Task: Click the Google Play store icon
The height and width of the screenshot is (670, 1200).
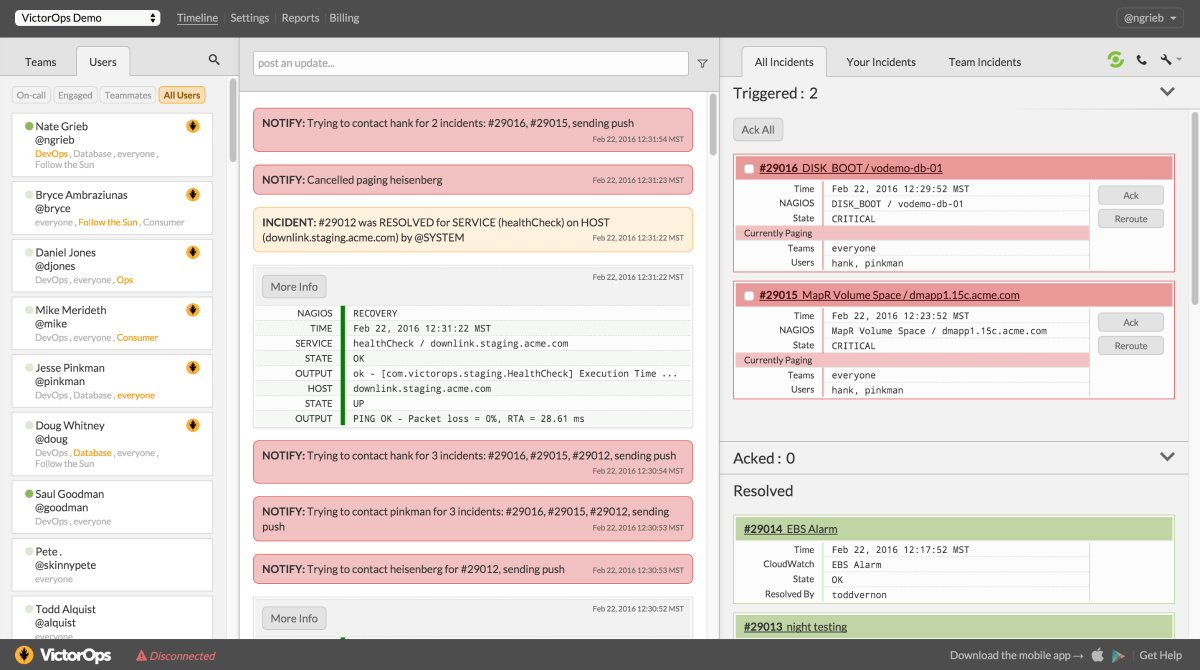Action: coord(1117,655)
